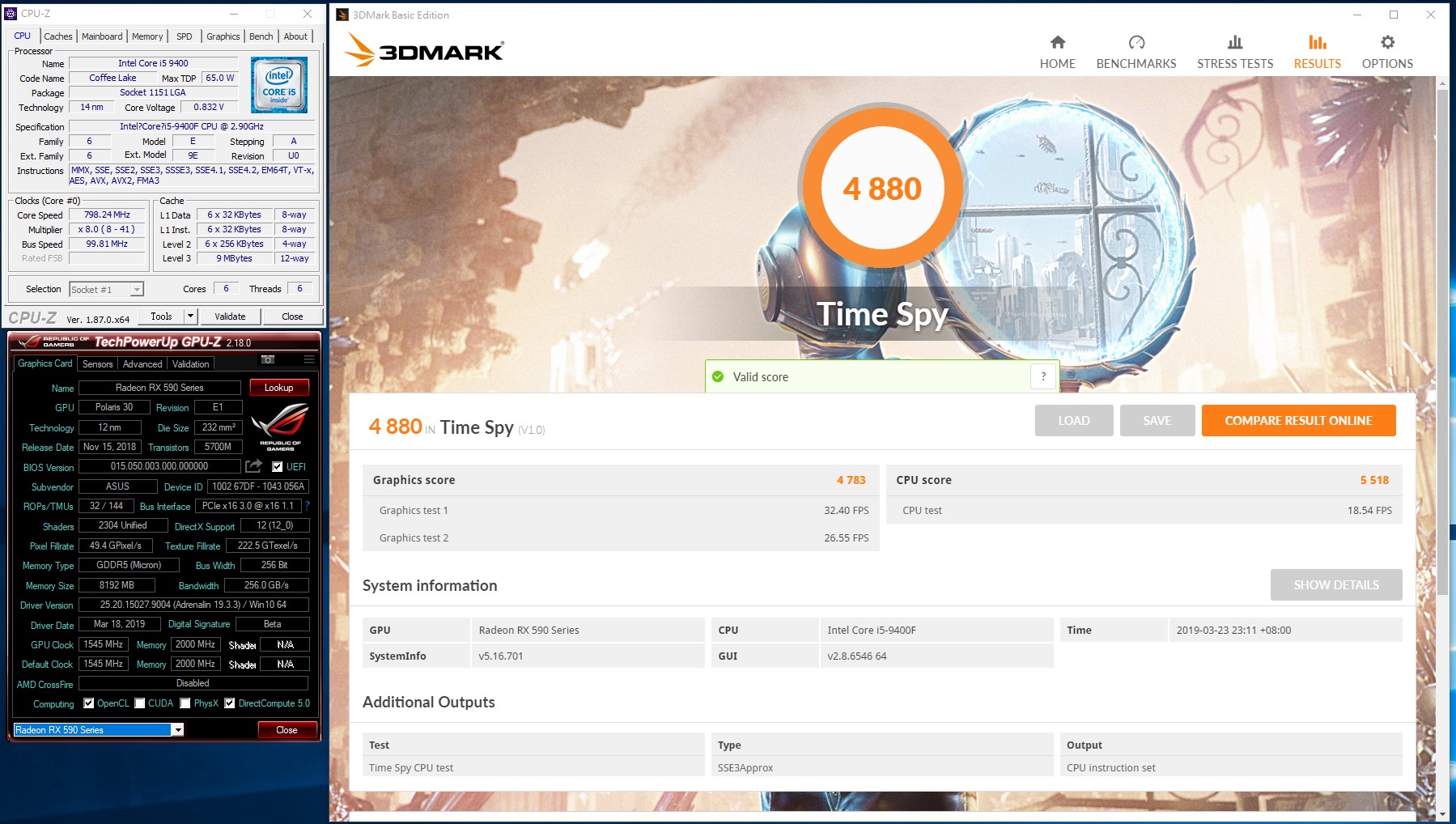Click the CPU score value 5 518

(x=1373, y=480)
